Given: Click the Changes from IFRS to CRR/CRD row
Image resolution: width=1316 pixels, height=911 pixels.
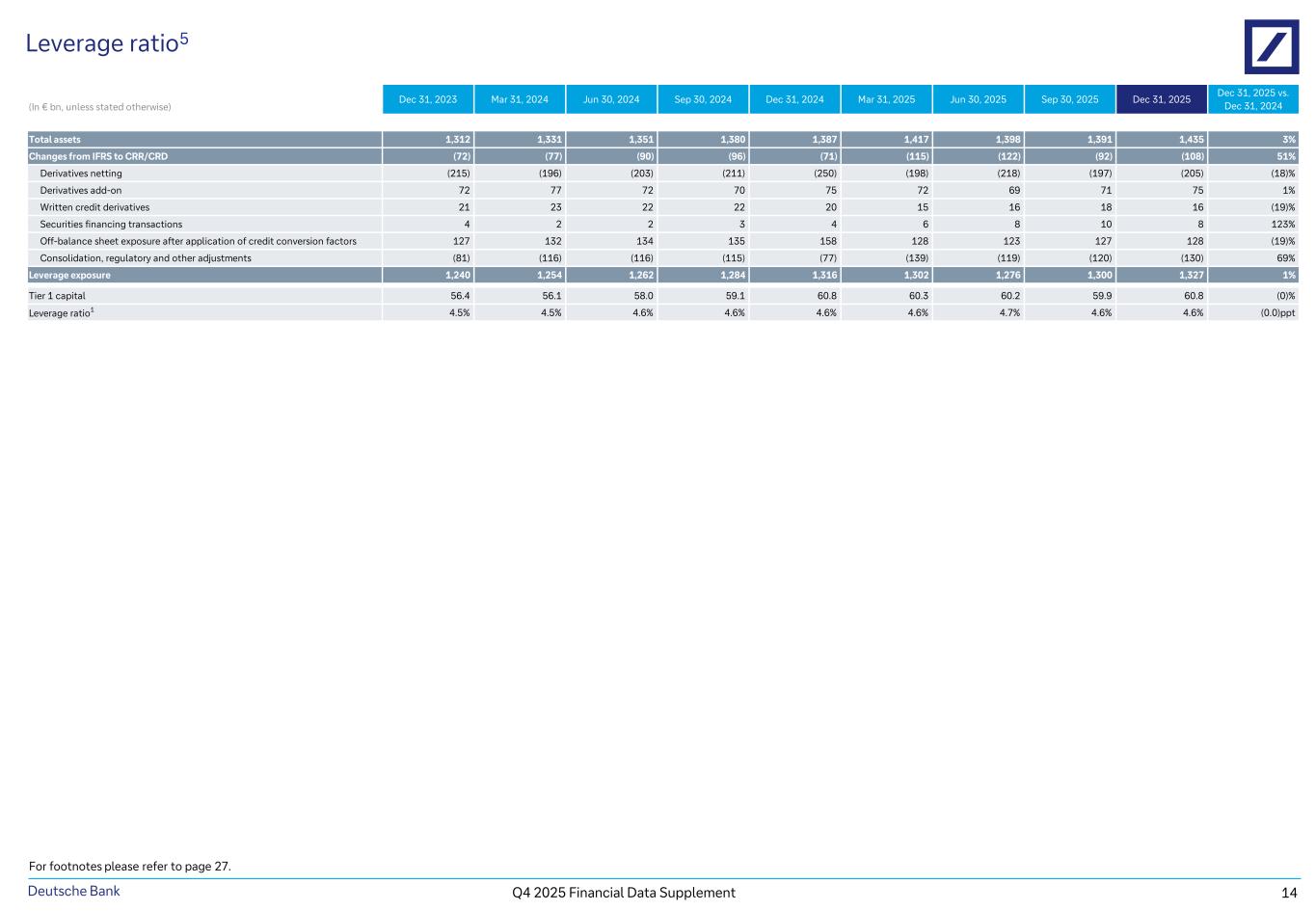Looking at the screenshot, I should 98,156.
